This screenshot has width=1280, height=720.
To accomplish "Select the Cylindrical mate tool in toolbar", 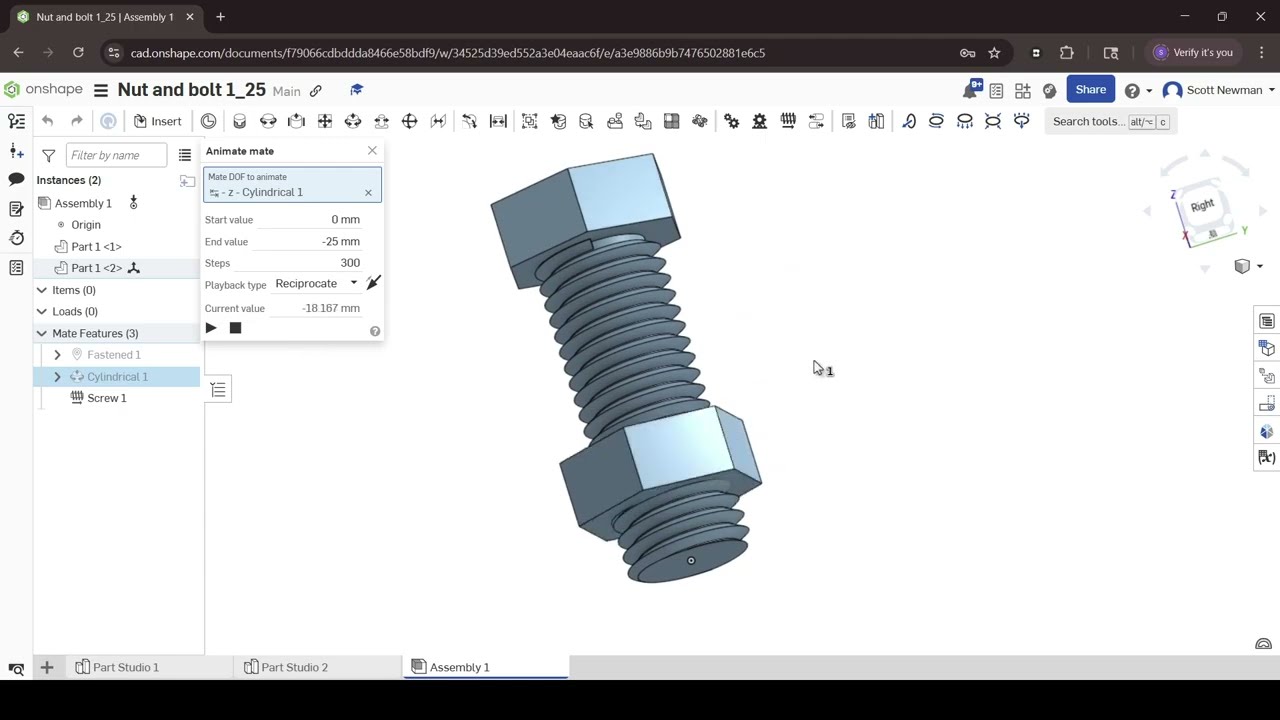I will (x=353, y=121).
